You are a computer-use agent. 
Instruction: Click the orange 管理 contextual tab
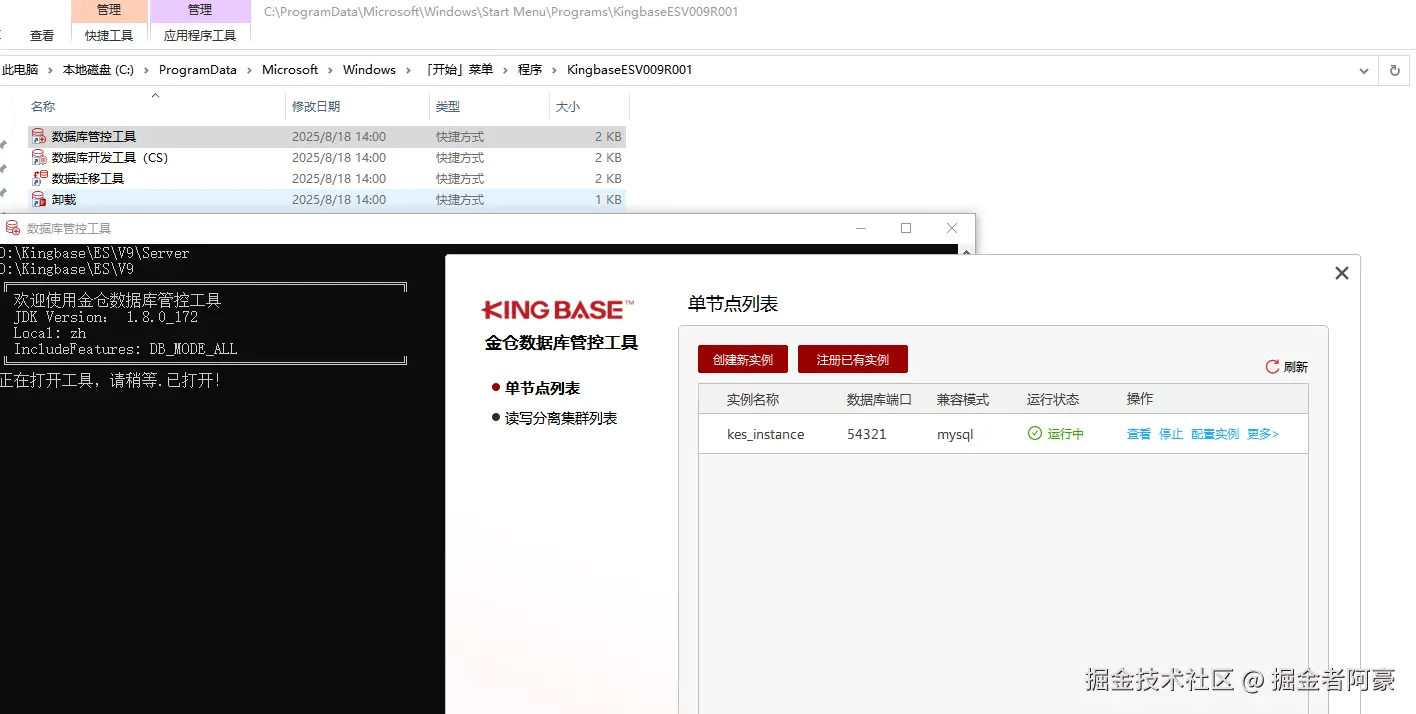[x=109, y=10]
